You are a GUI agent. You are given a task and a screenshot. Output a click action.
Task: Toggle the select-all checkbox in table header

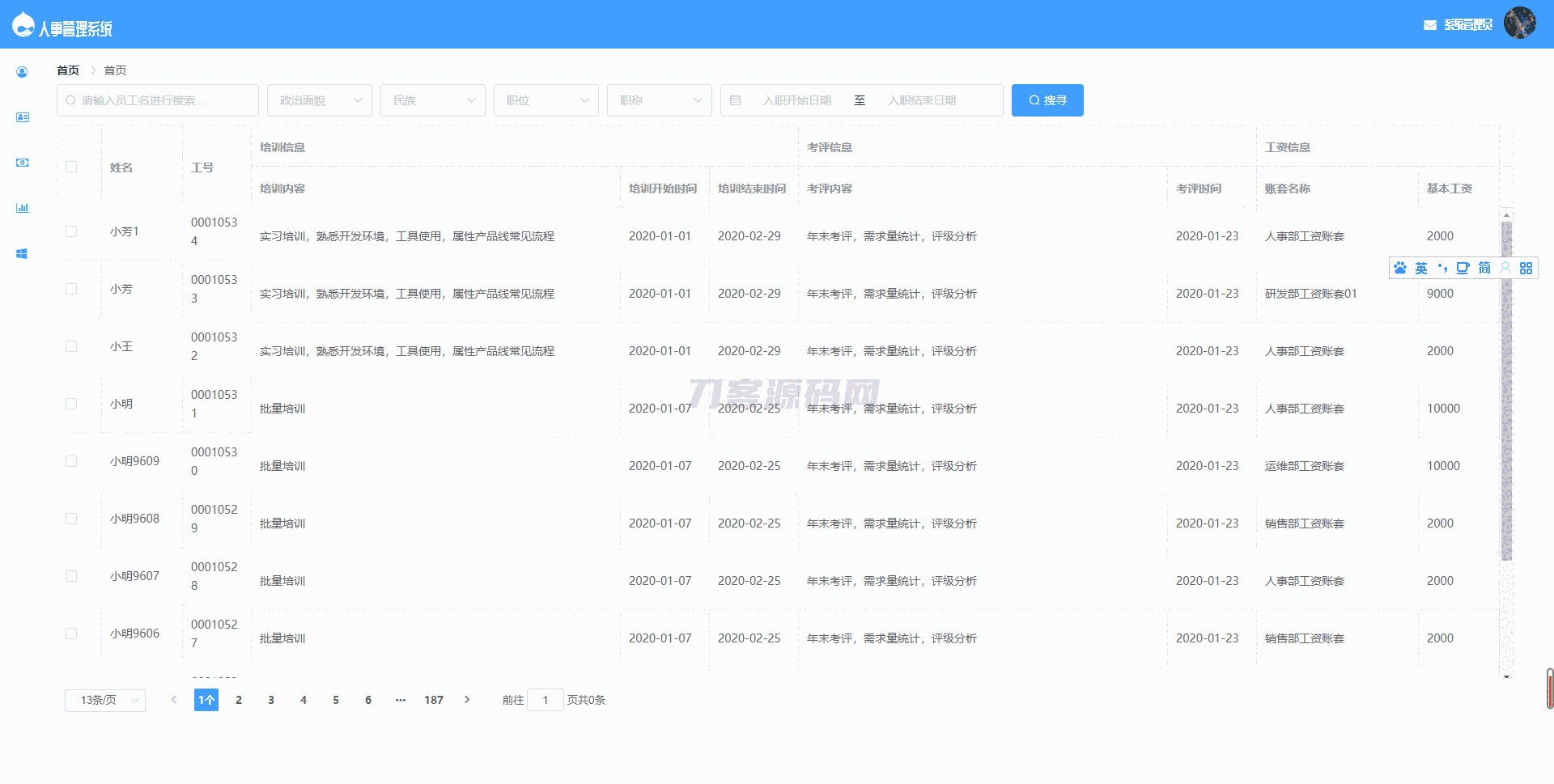tap(71, 167)
